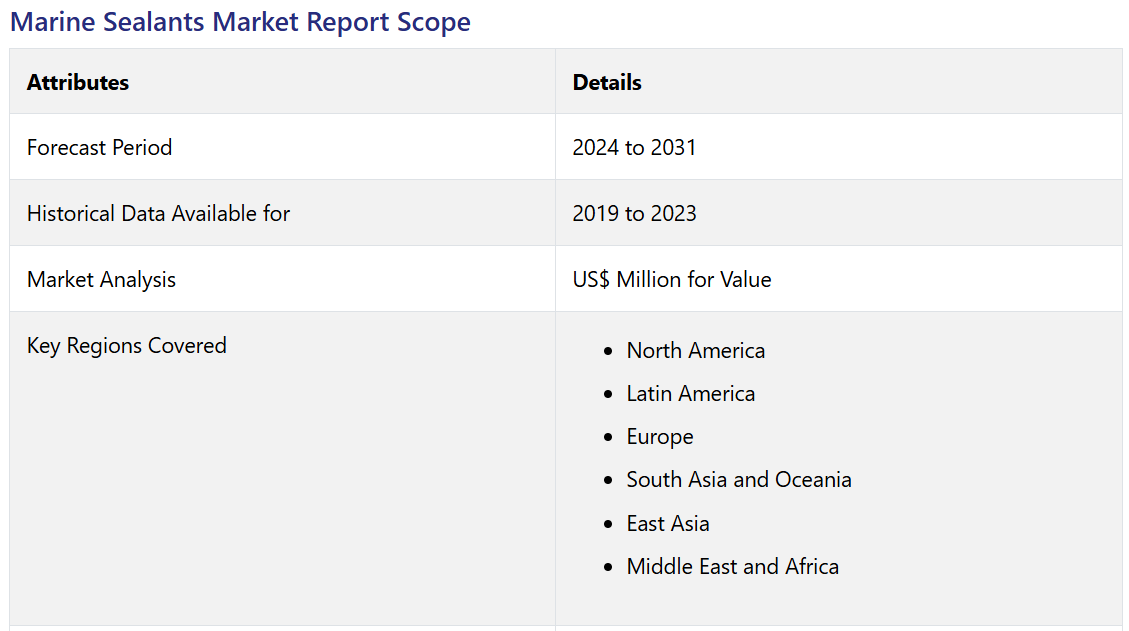The width and height of the screenshot is (1129, 631).
Task: Click 'South Asia and Oceania' item
Action: pyautogui.click(x=739, y=480)
